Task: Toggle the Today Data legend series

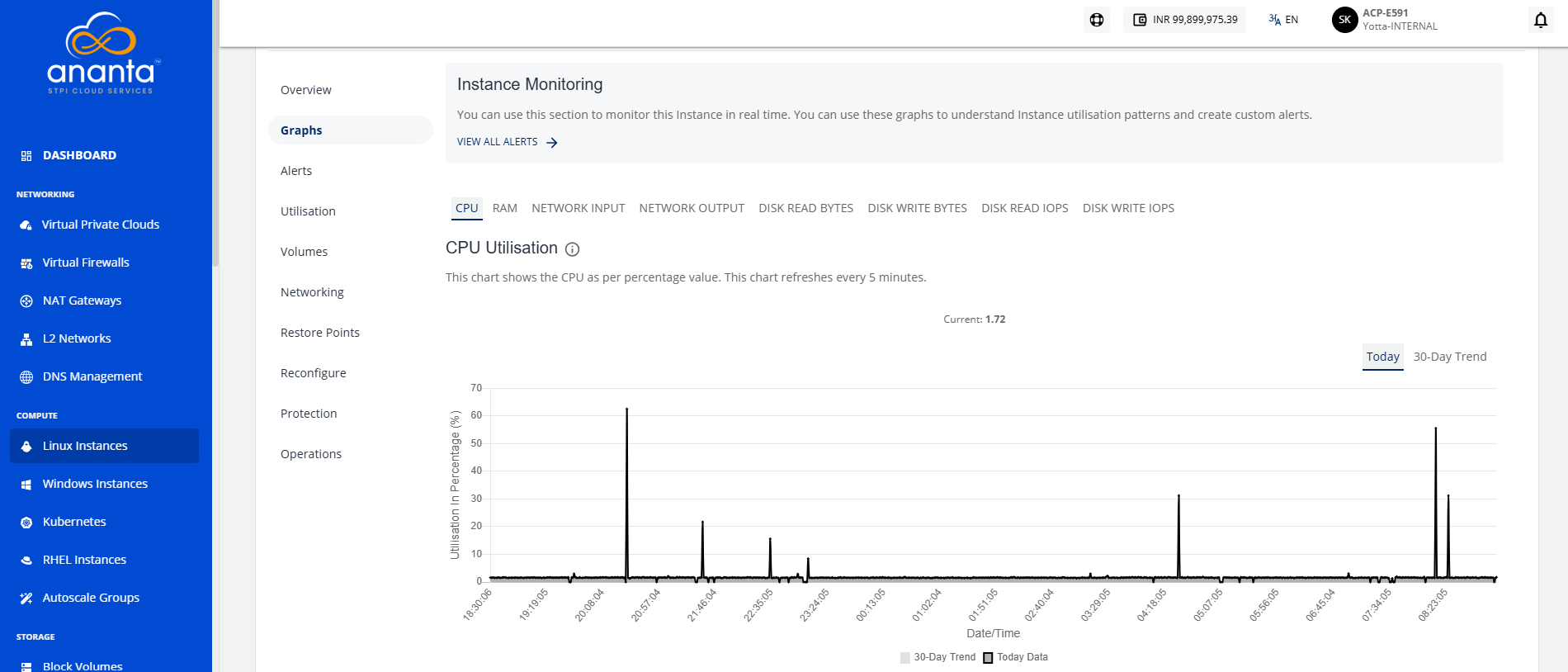Action: pyautogui.click(x=1016, y=657)
